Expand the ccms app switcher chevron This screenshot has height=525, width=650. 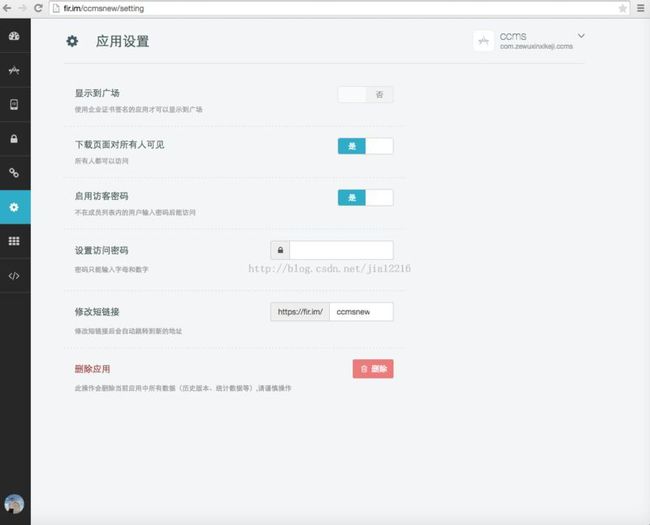coord(581,36)
